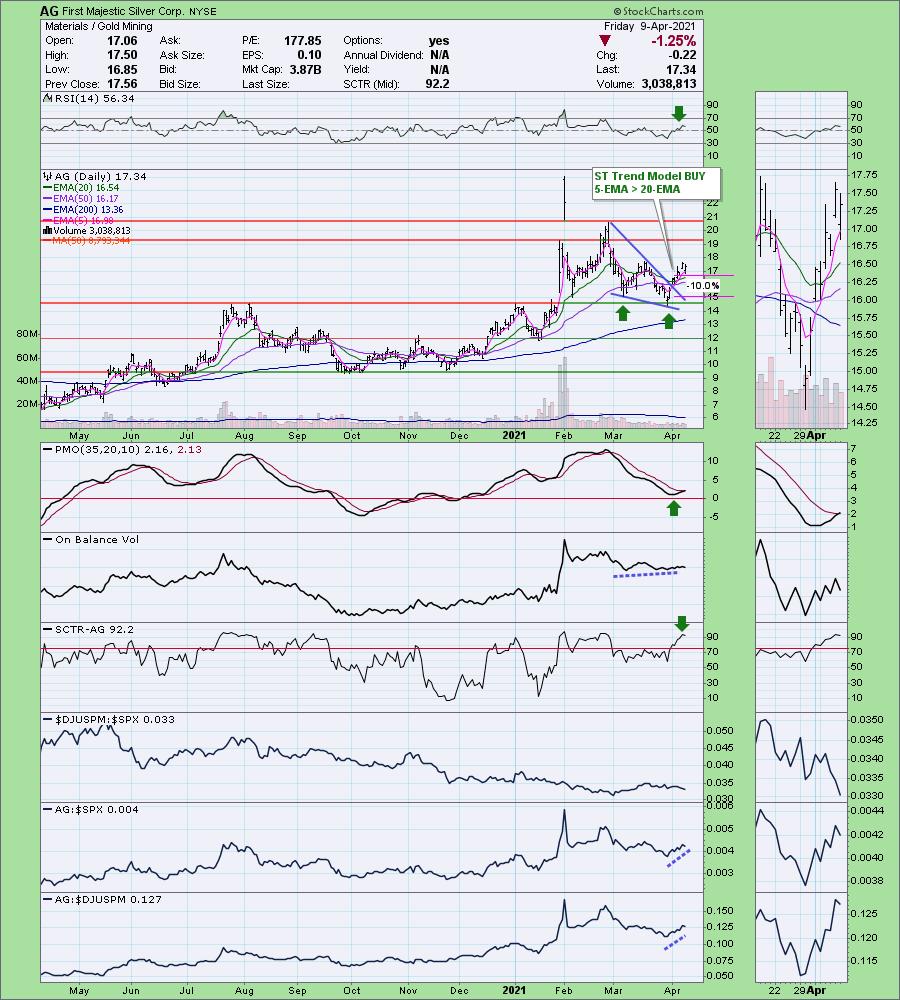900x1000 pixels.
Task: Click the Chg value -0.22
Action: (684, 55)
